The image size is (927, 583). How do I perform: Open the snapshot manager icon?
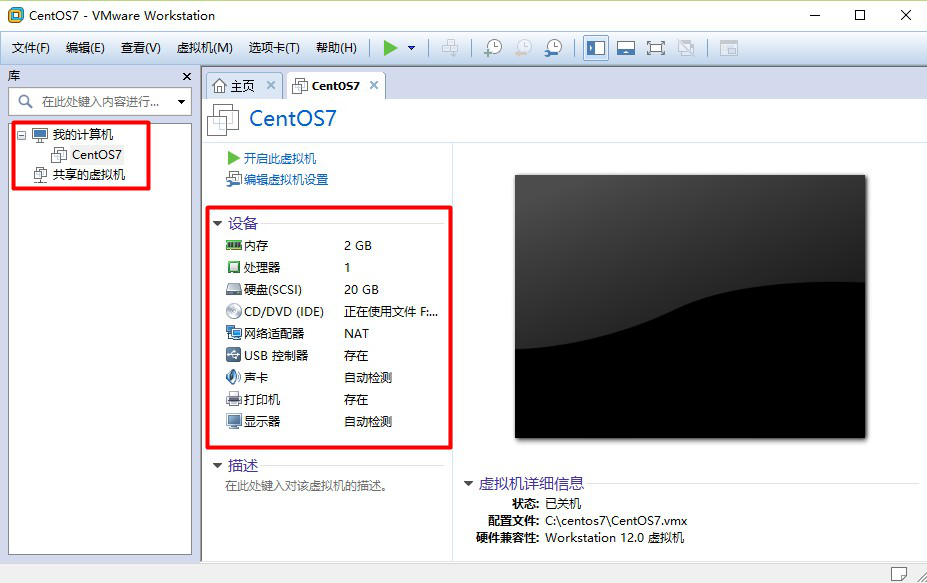pos(553,48)
